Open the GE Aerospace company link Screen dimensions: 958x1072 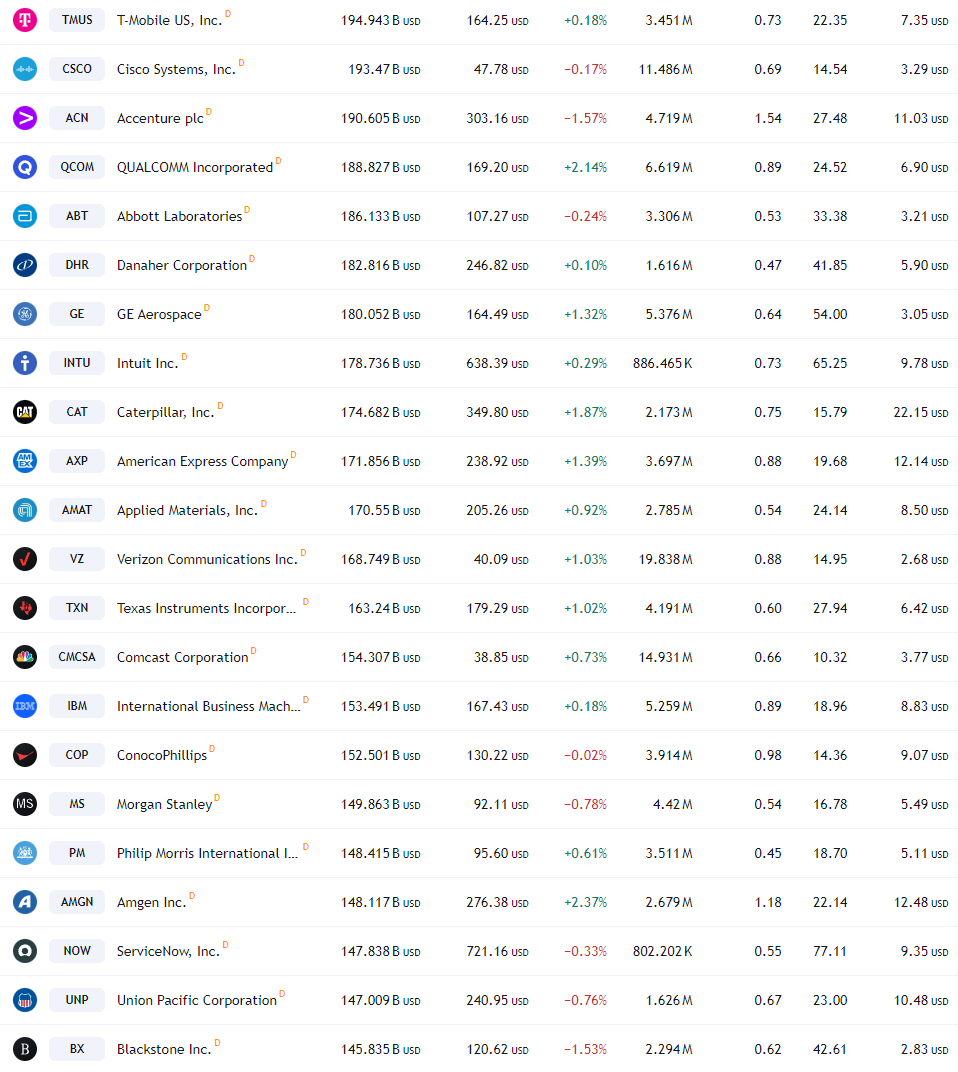(159, 314)
